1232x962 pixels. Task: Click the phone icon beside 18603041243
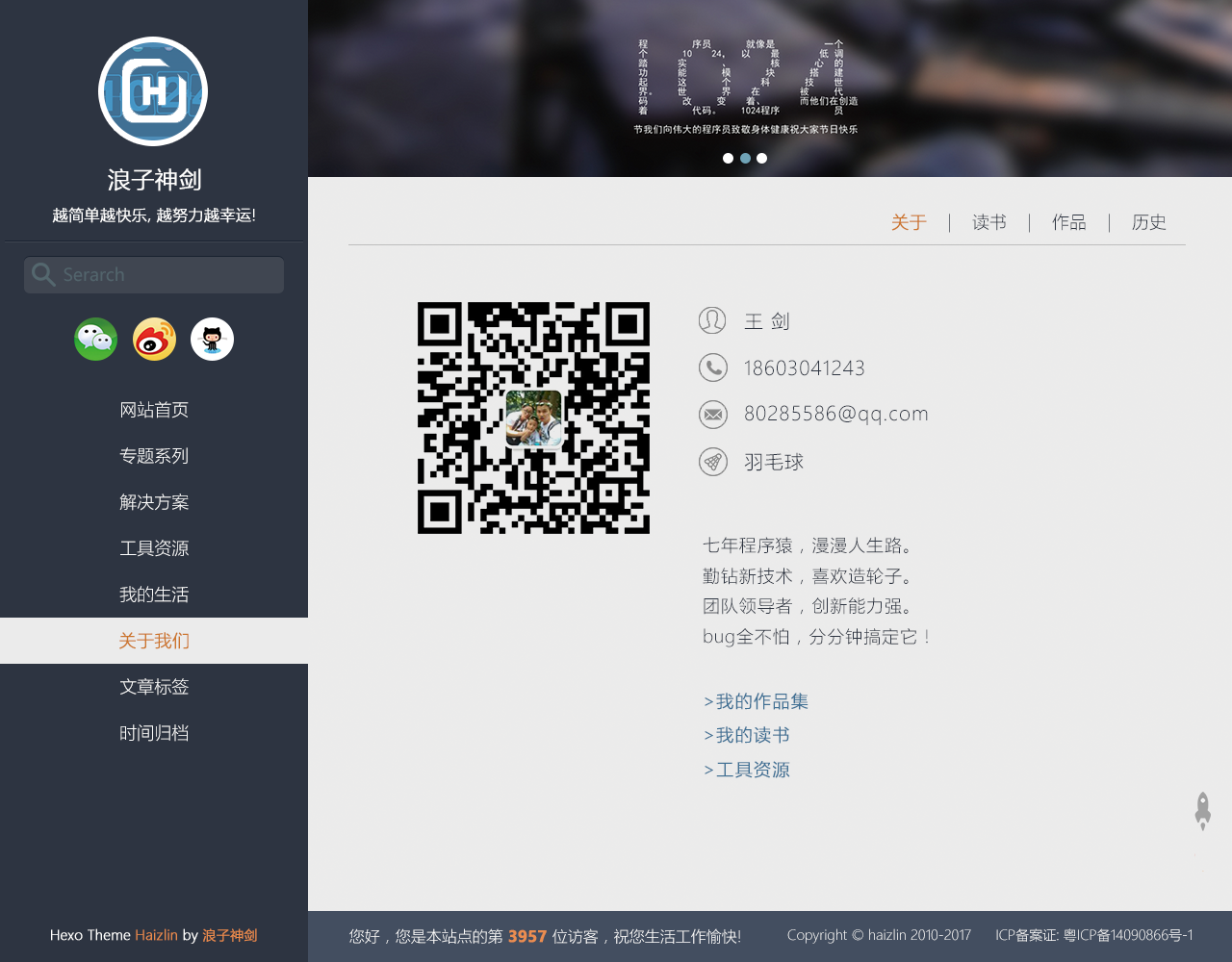[x=712, y=367]
